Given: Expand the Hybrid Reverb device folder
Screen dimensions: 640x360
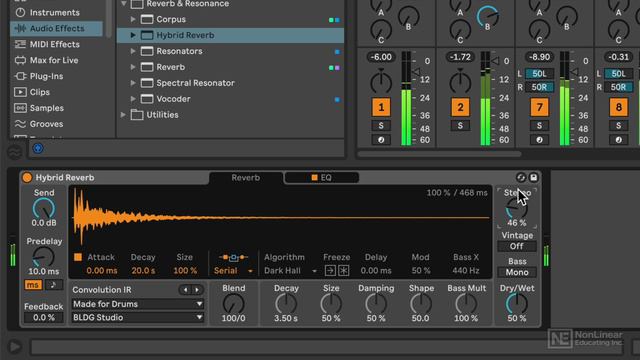Looking at the screenshot, I should (x=133, y=35).
